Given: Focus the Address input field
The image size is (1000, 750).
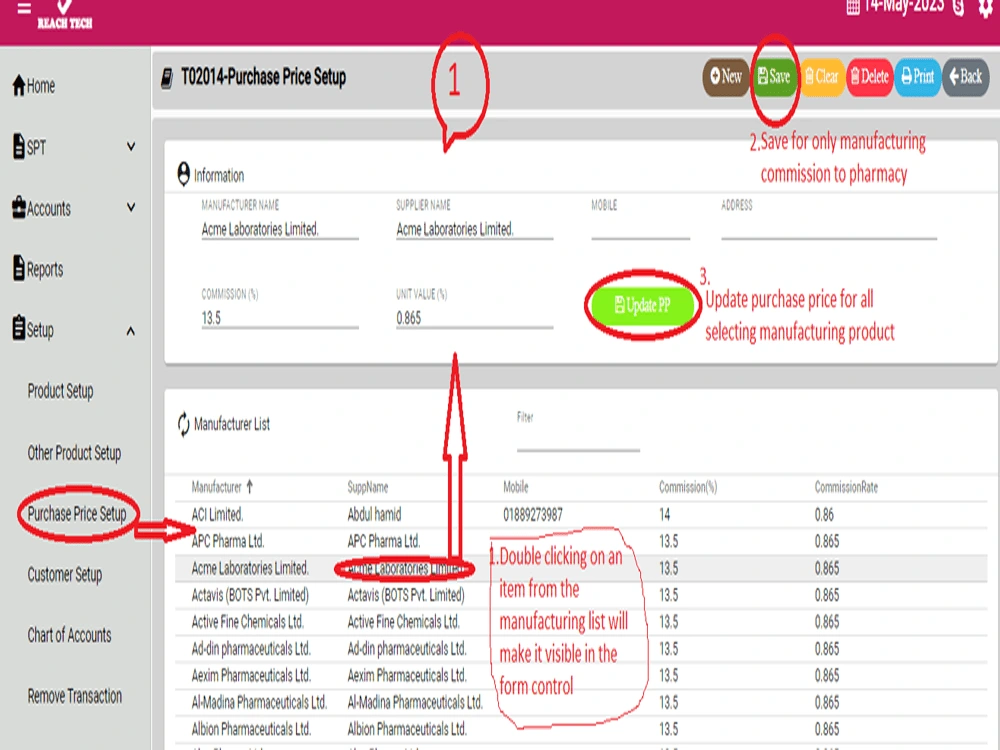Looking at the screenshot, I should pyautogui.click(x=829, y=229).
